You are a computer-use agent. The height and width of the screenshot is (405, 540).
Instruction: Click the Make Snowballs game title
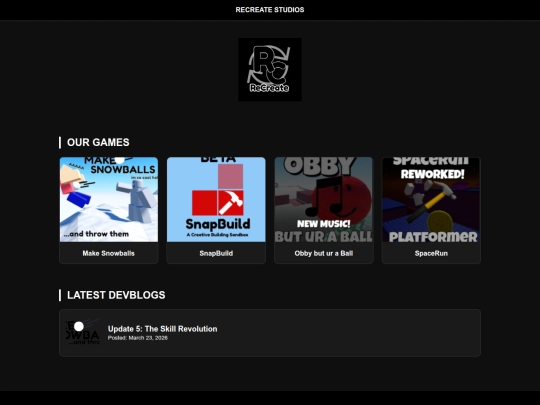[108, 253]
